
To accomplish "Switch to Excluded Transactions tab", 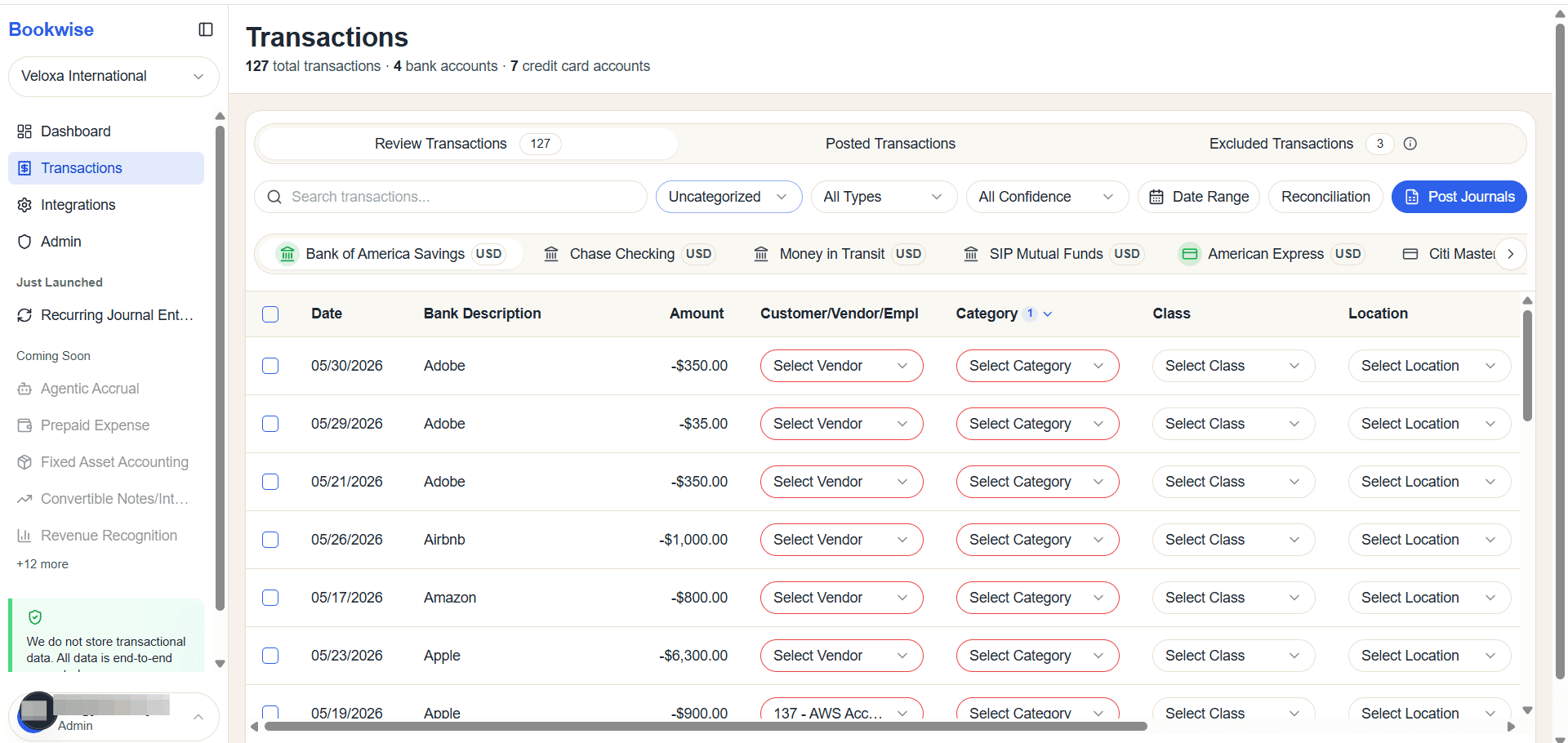I will point(1312,144).
